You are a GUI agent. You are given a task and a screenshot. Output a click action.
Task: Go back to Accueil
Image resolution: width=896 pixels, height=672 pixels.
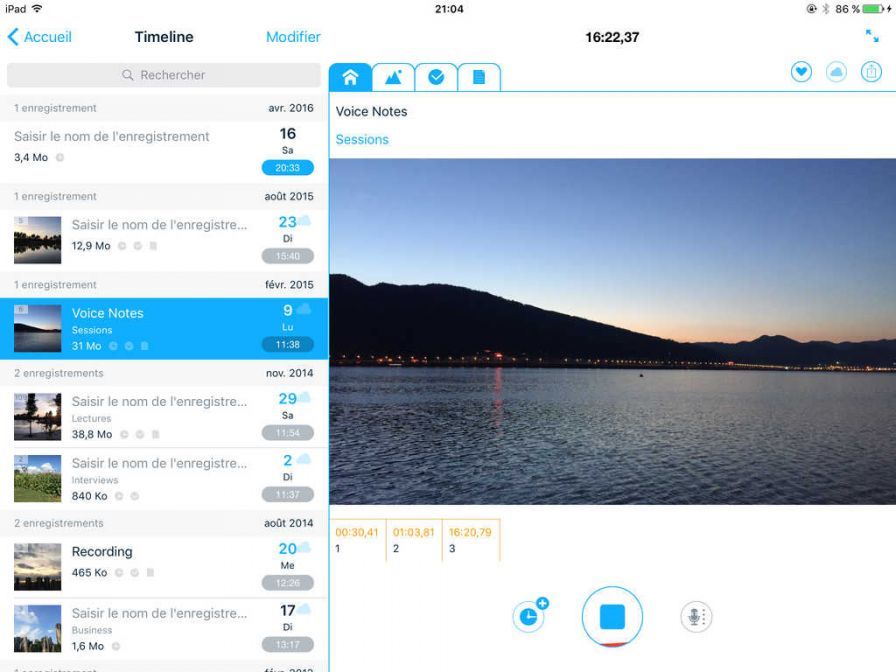(40, 37)
